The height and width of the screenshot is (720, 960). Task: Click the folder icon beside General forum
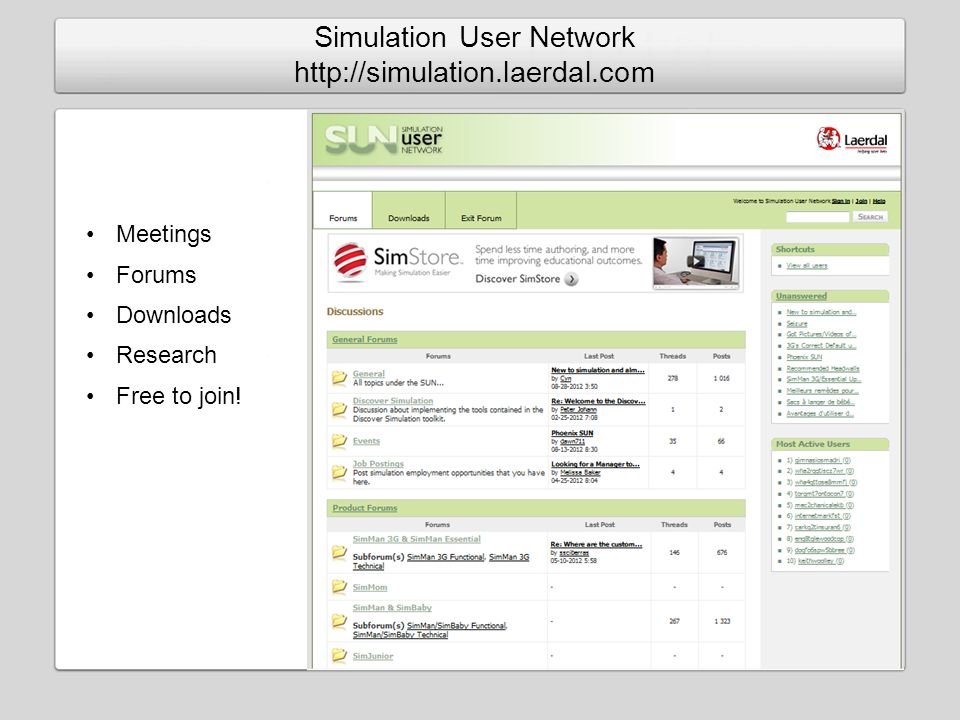(339, 378)
